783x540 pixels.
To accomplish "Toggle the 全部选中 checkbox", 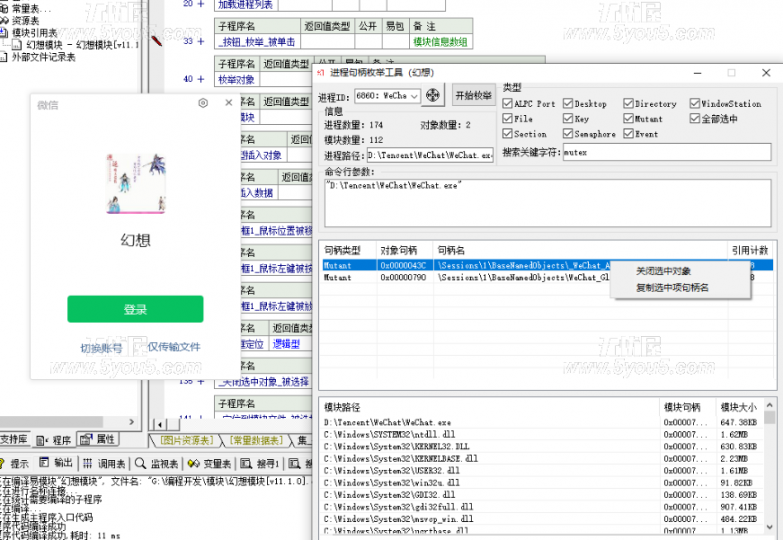I will click(x=695, y=118).
